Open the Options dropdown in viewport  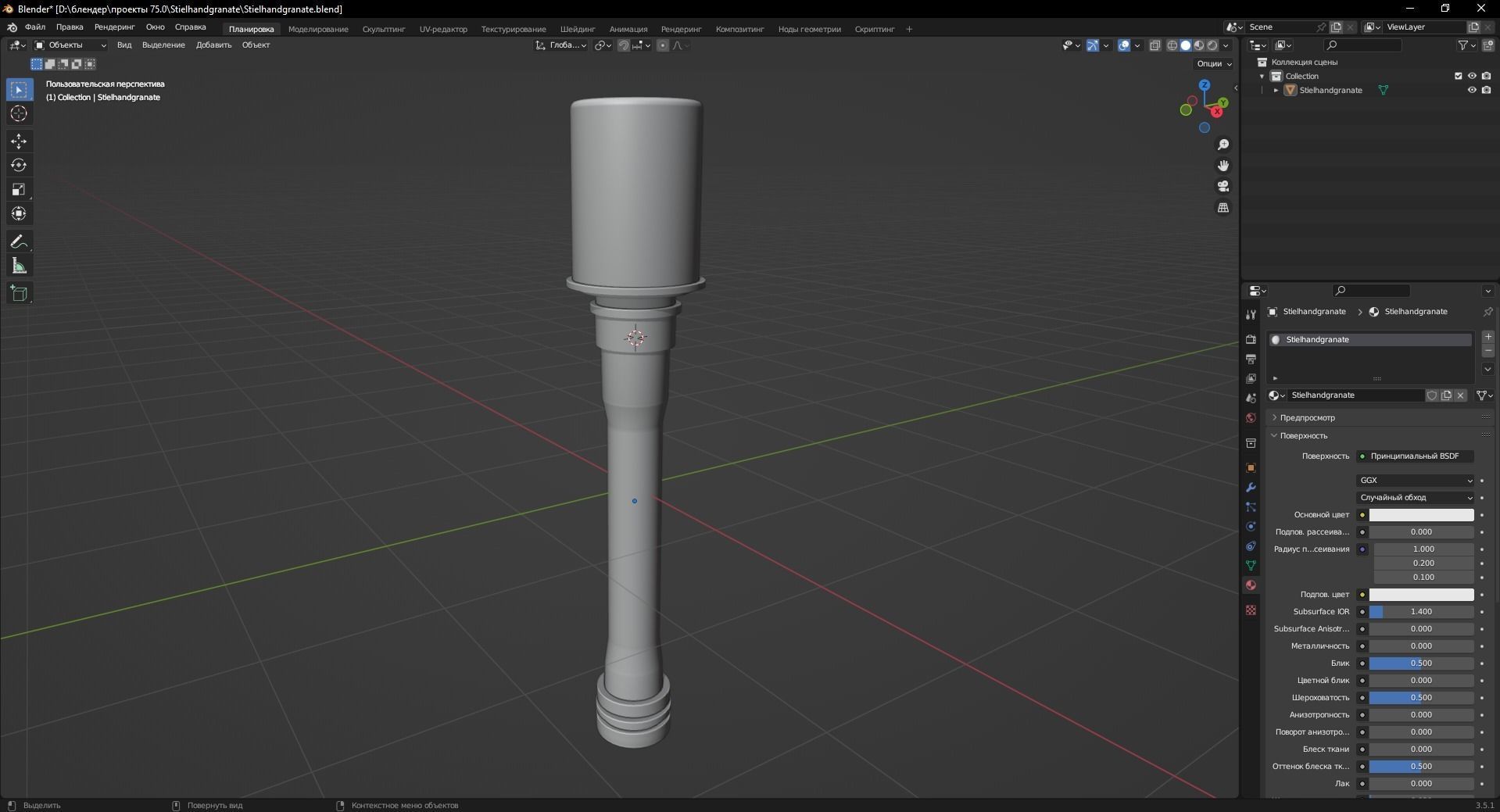pyautogui.click(x=1214, y=64)
